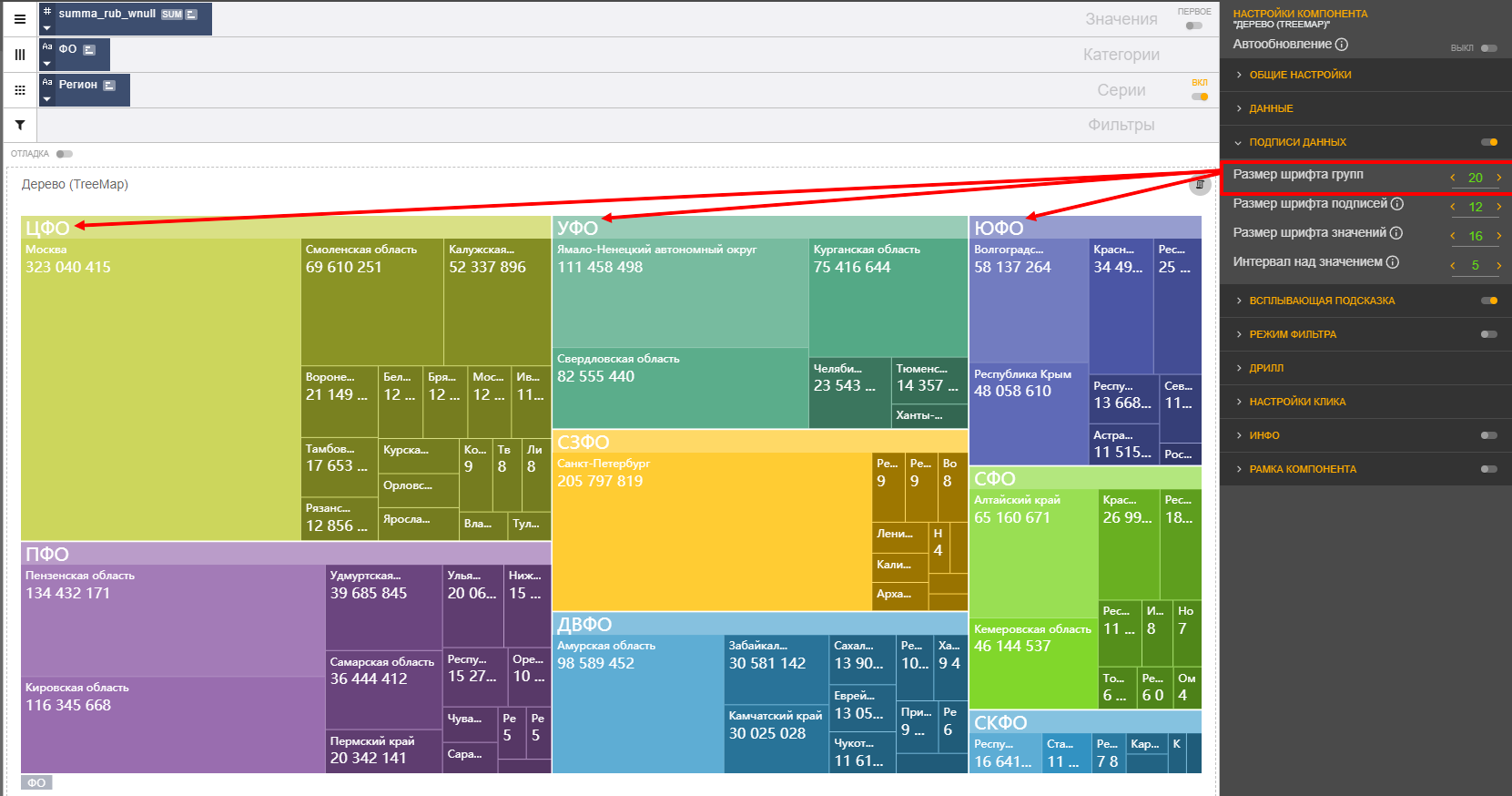Expand the Всплывающая подсказка section
Screen dimensions: 1512x796
(1322, 301)
